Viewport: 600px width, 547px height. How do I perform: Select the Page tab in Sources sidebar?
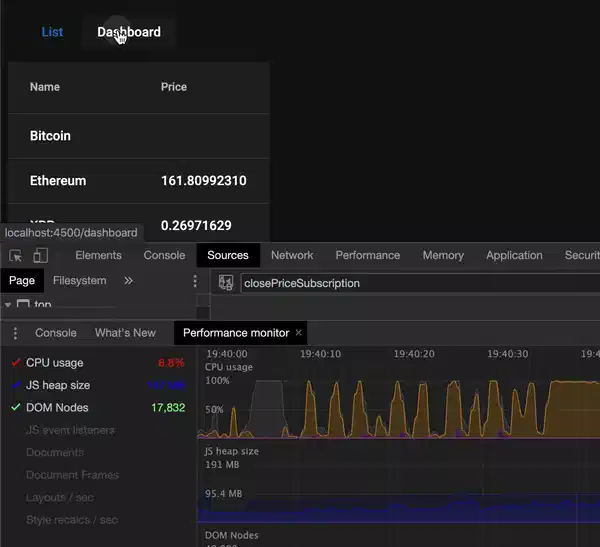pos(22,281)
